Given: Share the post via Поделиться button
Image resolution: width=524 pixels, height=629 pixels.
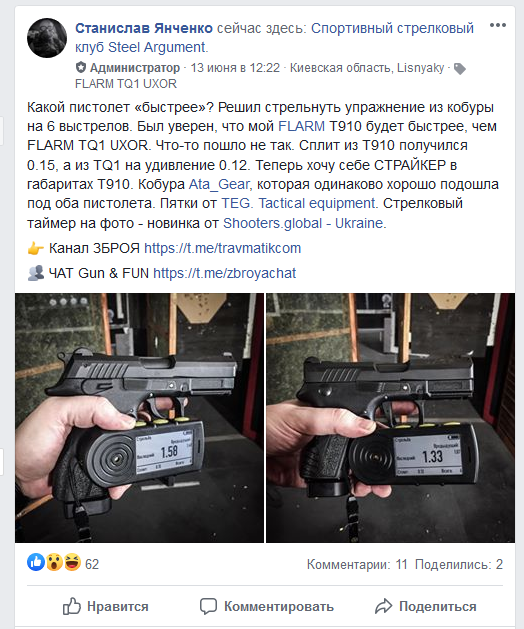Looking at the screenshot, I should (426, 606).
